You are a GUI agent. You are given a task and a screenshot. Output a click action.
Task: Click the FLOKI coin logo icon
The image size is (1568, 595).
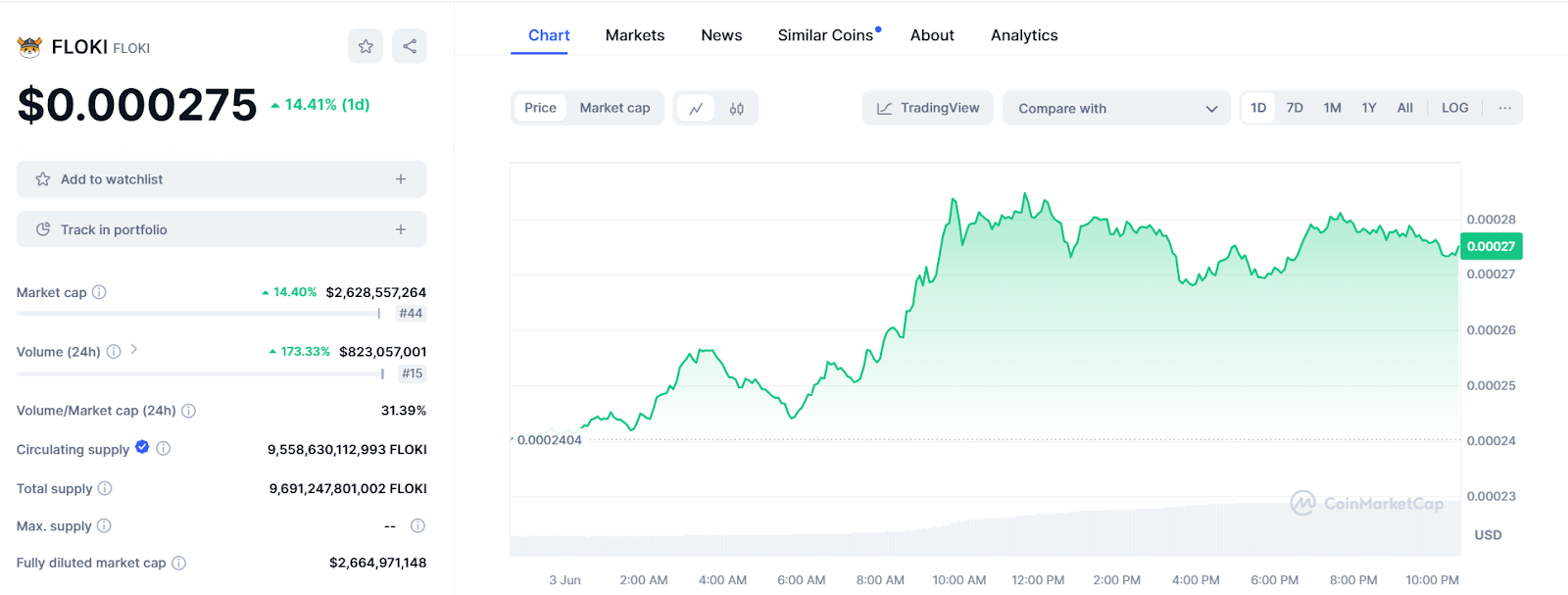29,47
